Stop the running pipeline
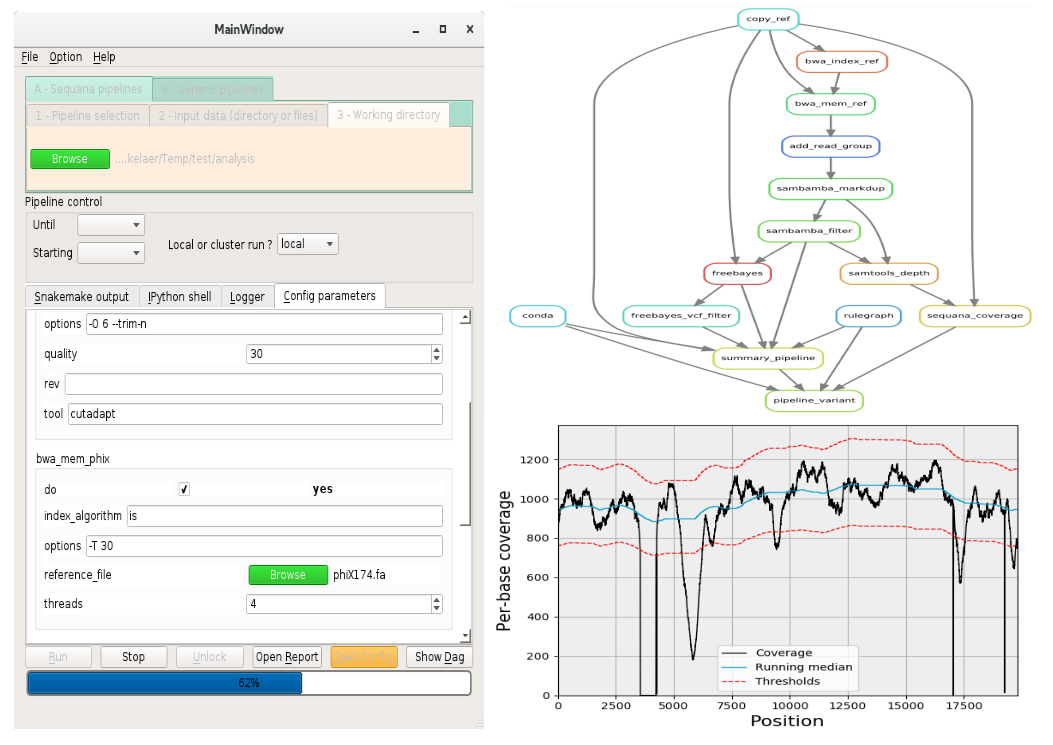Screen dimensions: 1053x745 tap(133, 657)
